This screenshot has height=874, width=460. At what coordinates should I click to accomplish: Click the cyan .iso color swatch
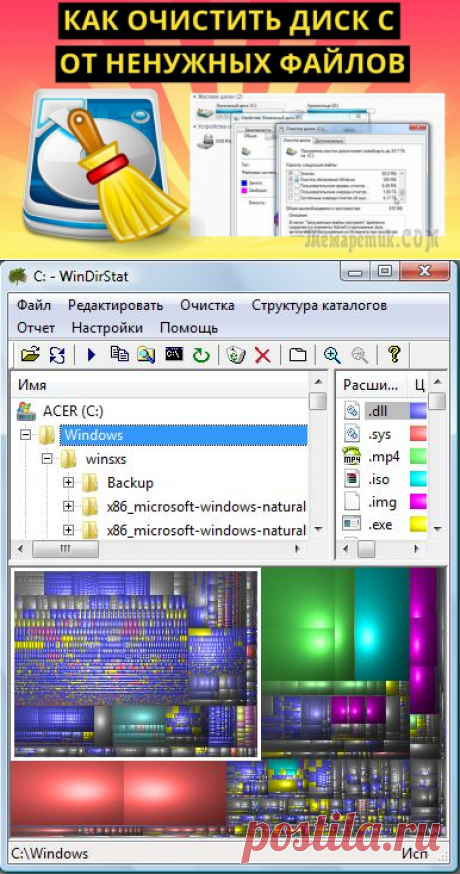click(418, 479)
